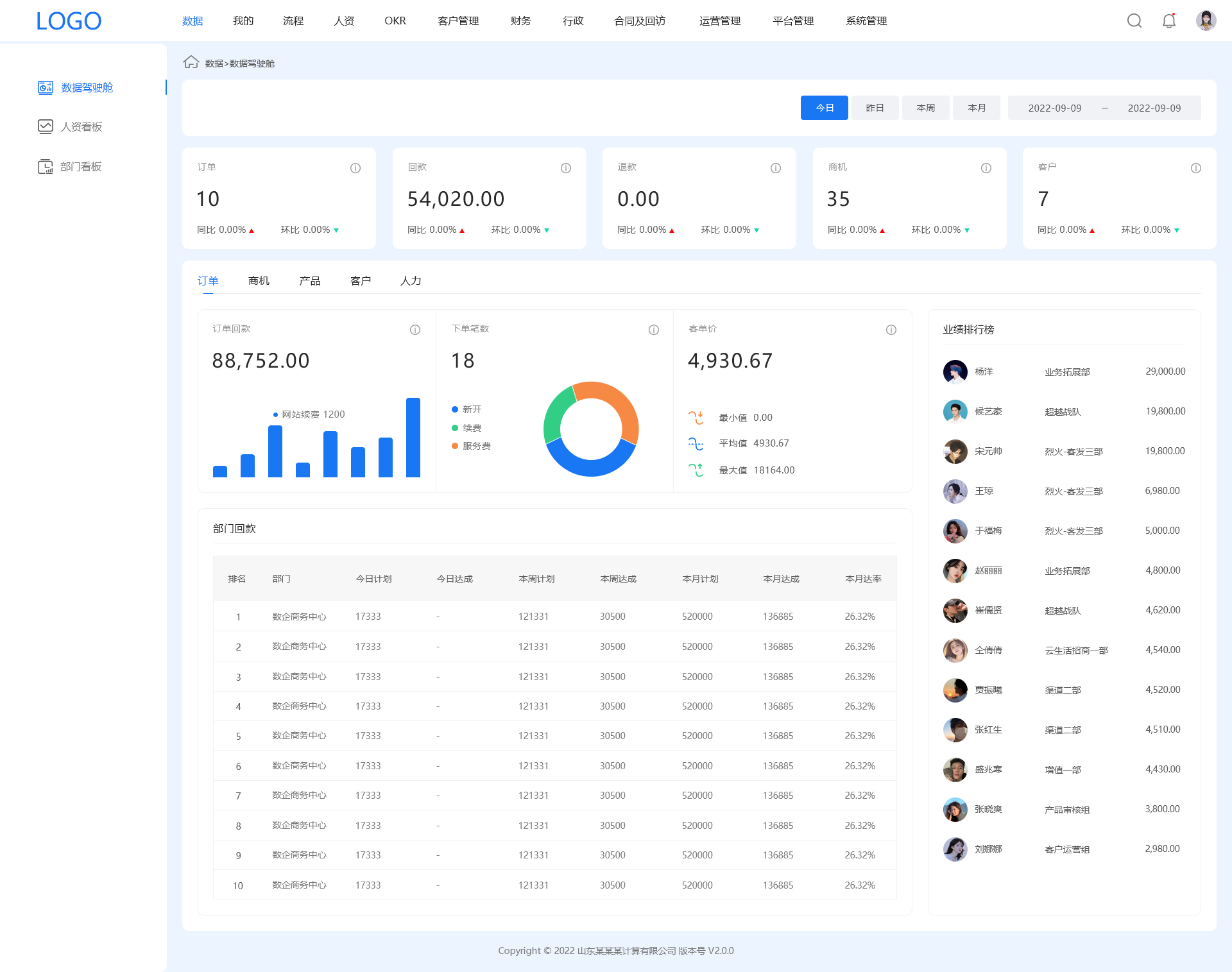
Task: Open the notification bell
Action: tap(1168, 21)
